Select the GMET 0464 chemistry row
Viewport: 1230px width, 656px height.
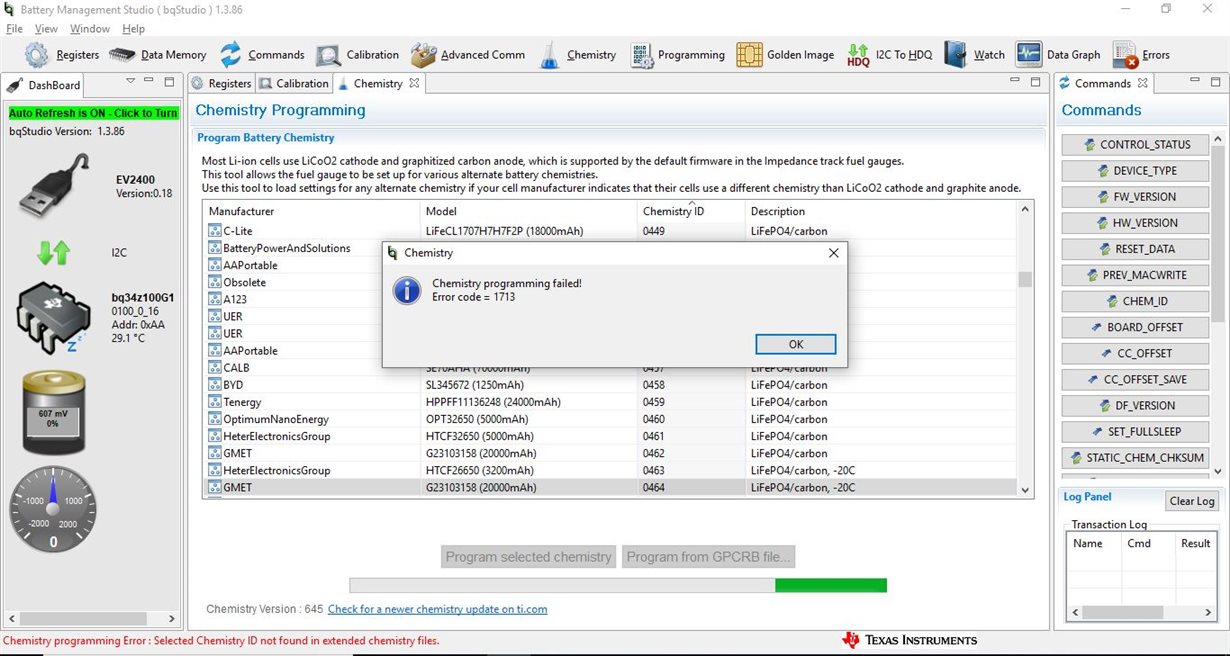pyautogui.click(x=609, y=488)
